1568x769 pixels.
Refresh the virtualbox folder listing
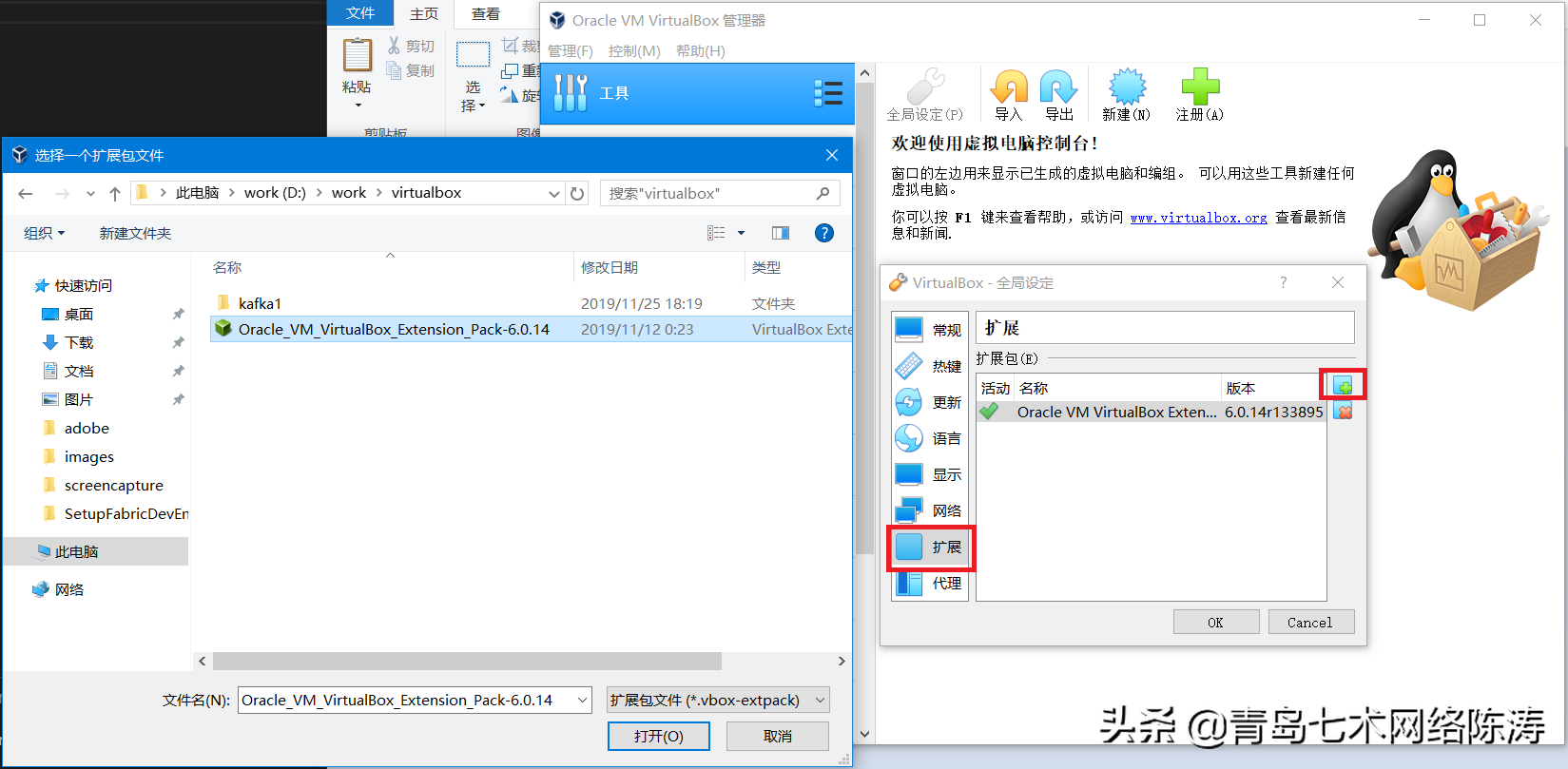(x=577, y=193)
